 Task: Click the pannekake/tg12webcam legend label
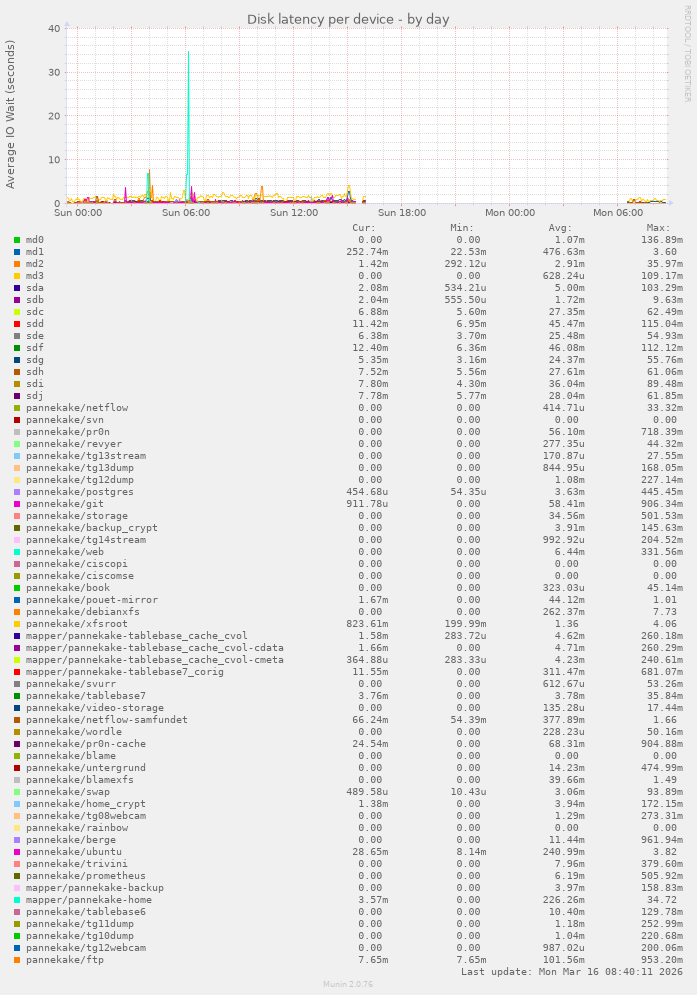86,948
